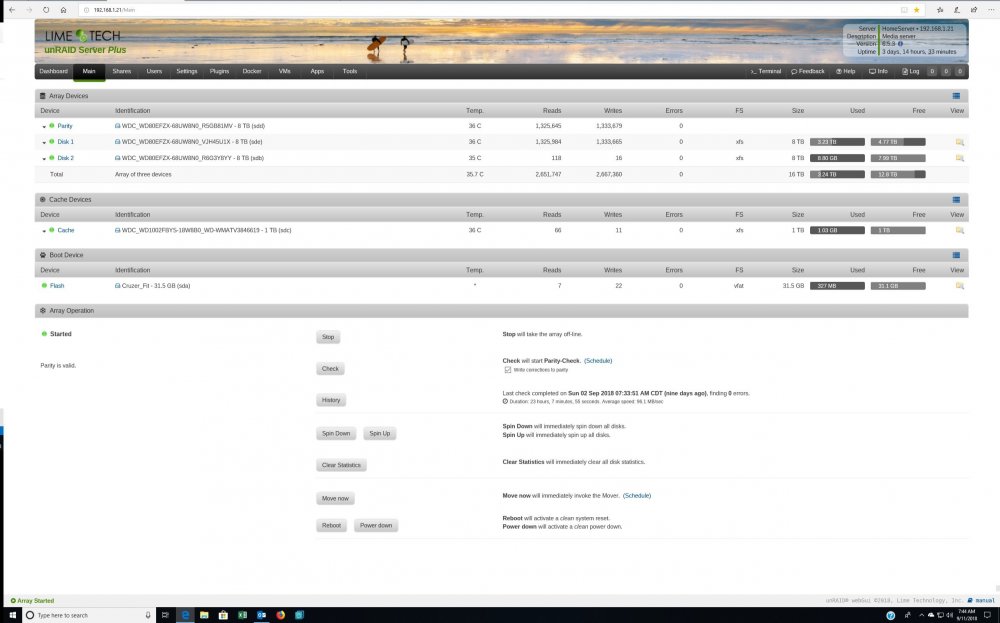The width and height of the screenshot is (1000, 623).
Task: Start a parity Check
Action: point(330,369)
